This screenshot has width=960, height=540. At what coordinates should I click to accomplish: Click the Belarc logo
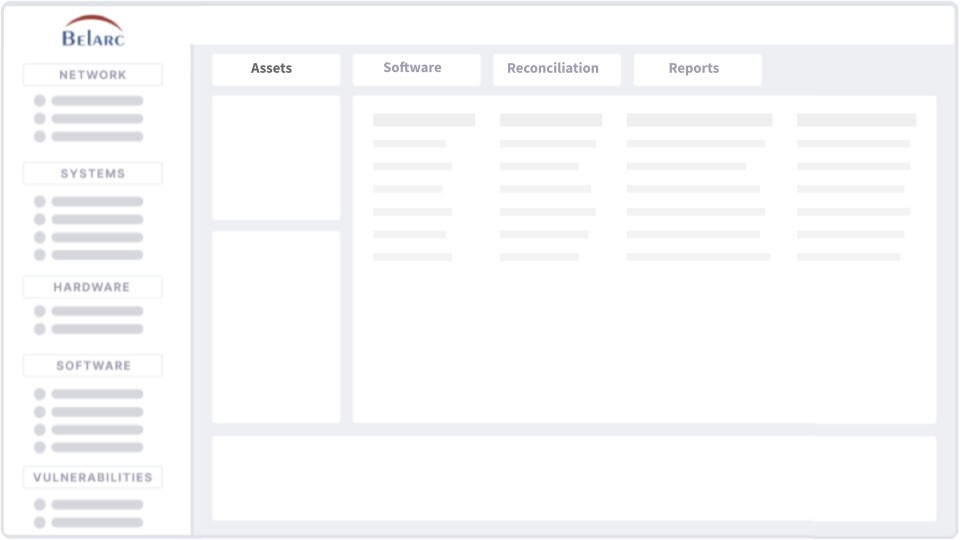pos(93,32)
